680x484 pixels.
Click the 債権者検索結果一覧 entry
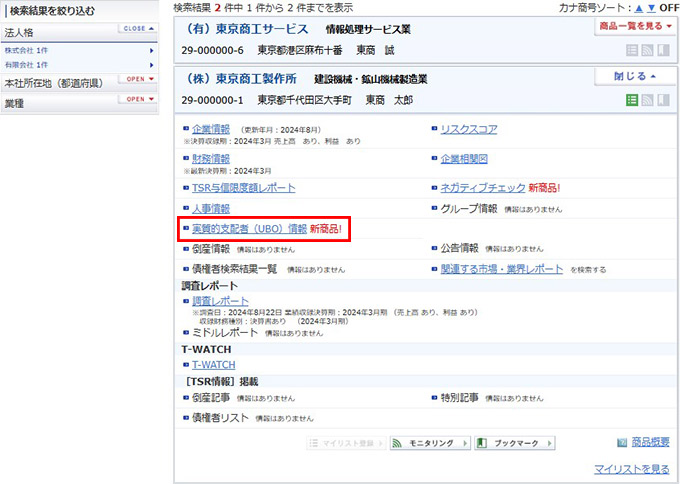tap(234, 269)
